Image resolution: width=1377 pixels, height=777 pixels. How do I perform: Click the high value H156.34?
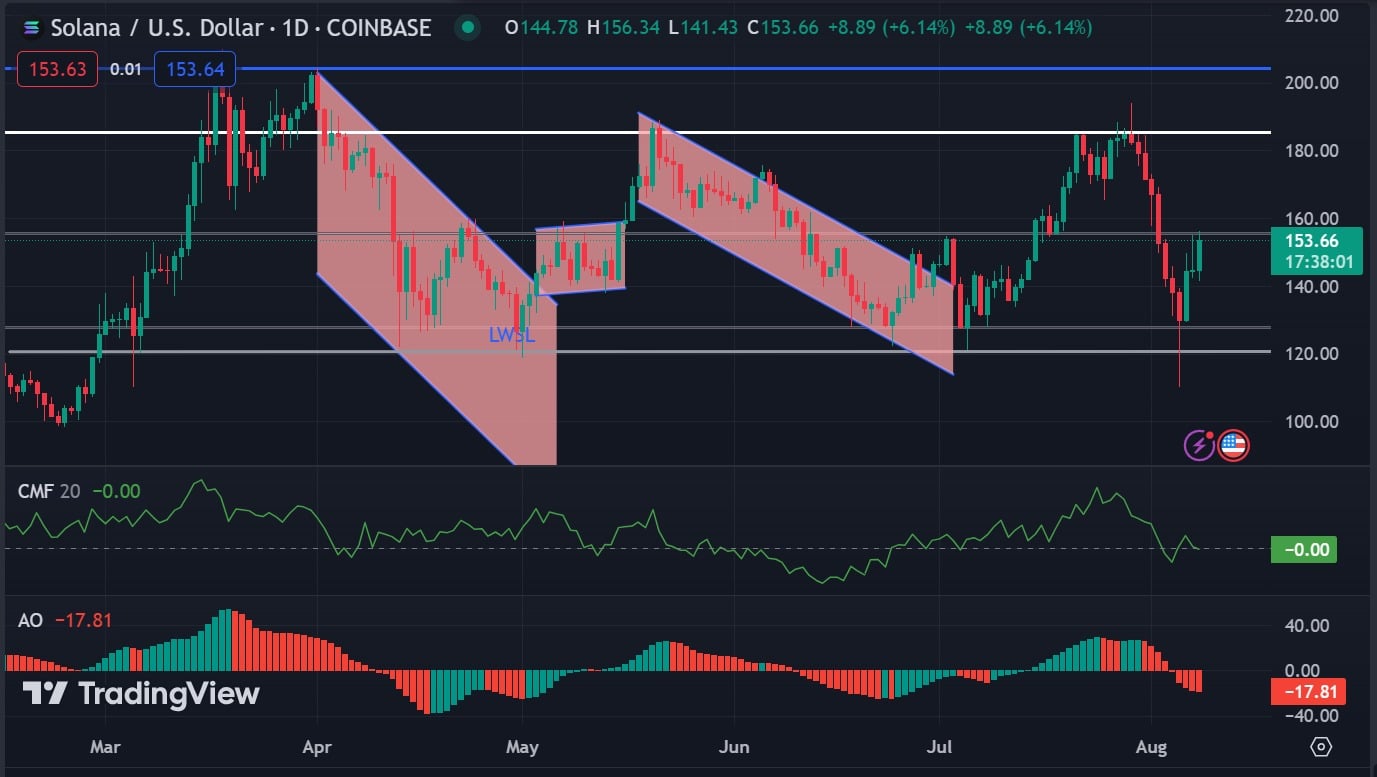(x=623, y=28)
